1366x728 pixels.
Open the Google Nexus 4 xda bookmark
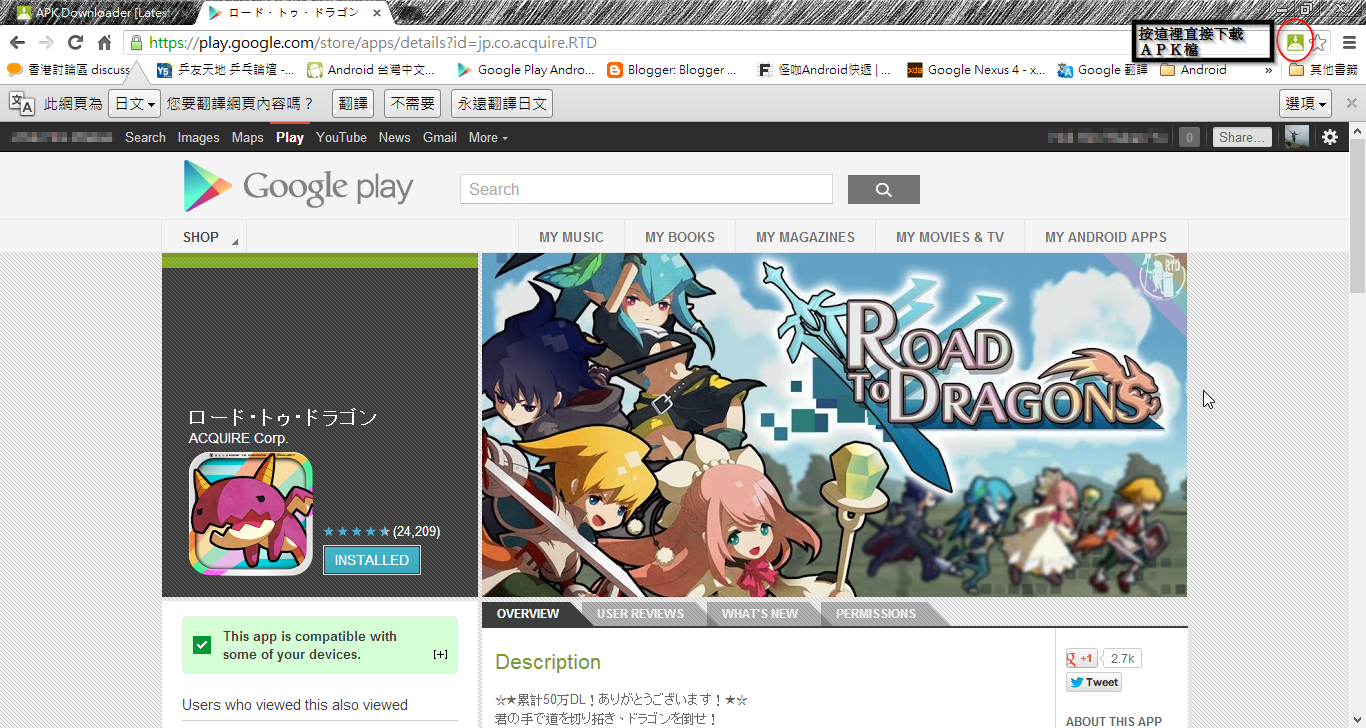[976, 70]
